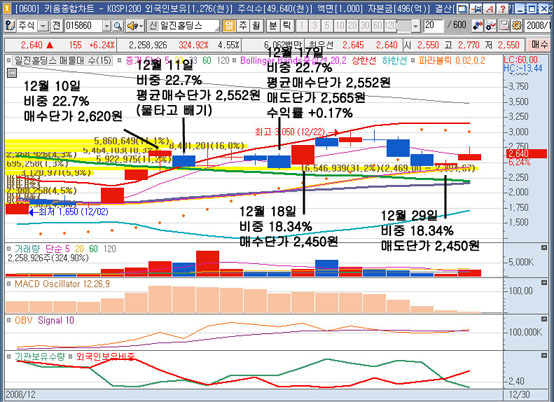Choose the 30 interval button

click(x=365, y=25)
